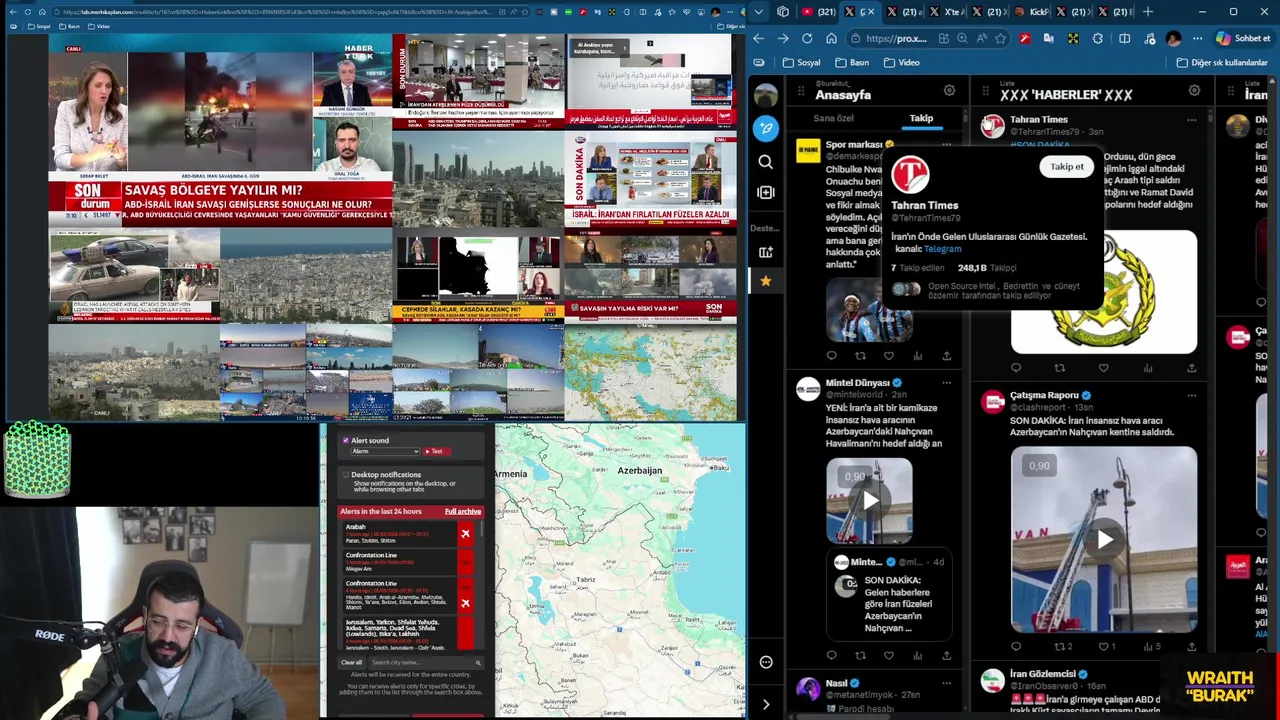The width and height of the screenshot is (1280, 720).
Task: Open split screen icon in browser toolbar
Action: tap(1124, 38)
